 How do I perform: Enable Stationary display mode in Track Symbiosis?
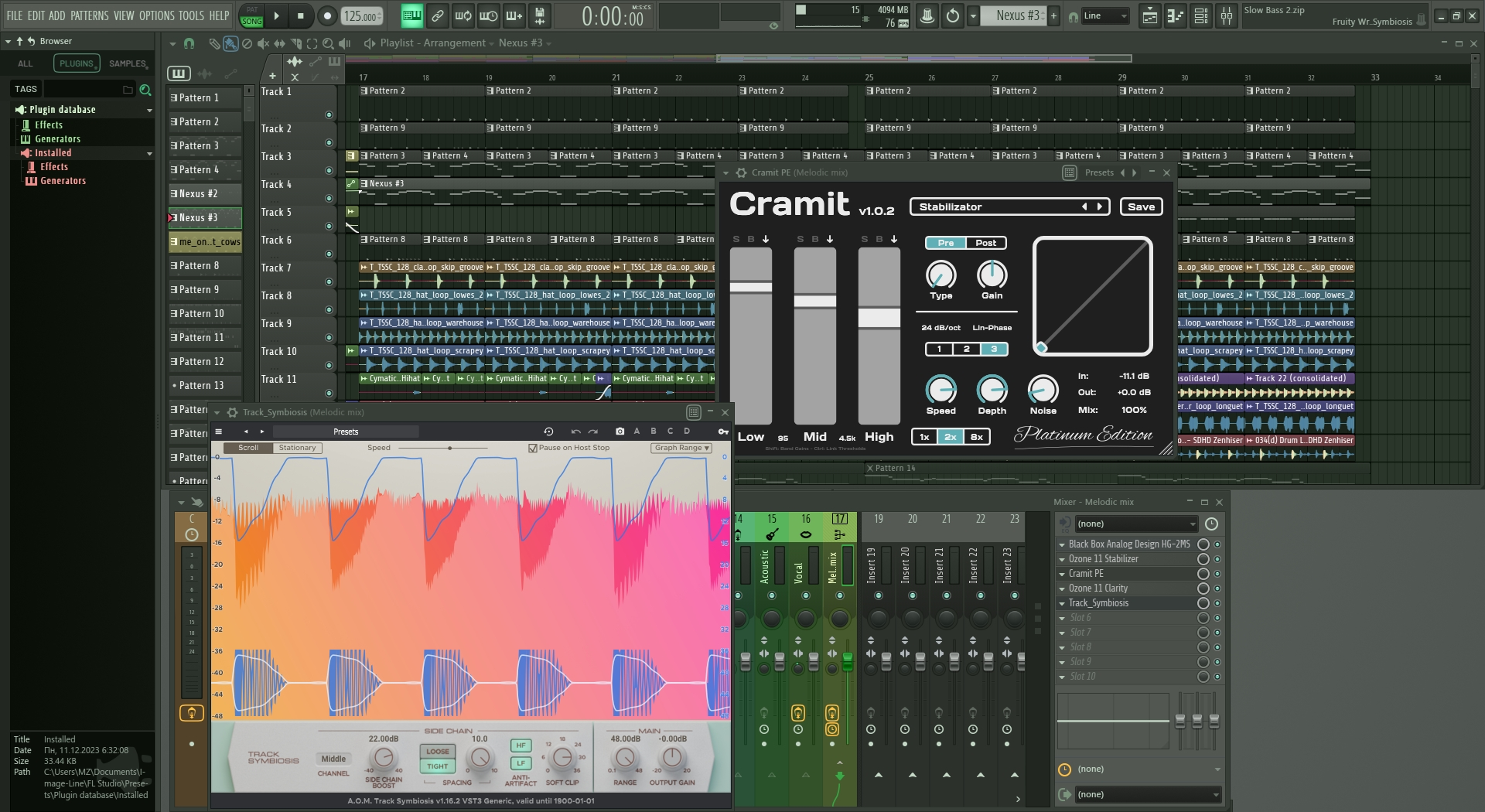click(x=297, y=448)
